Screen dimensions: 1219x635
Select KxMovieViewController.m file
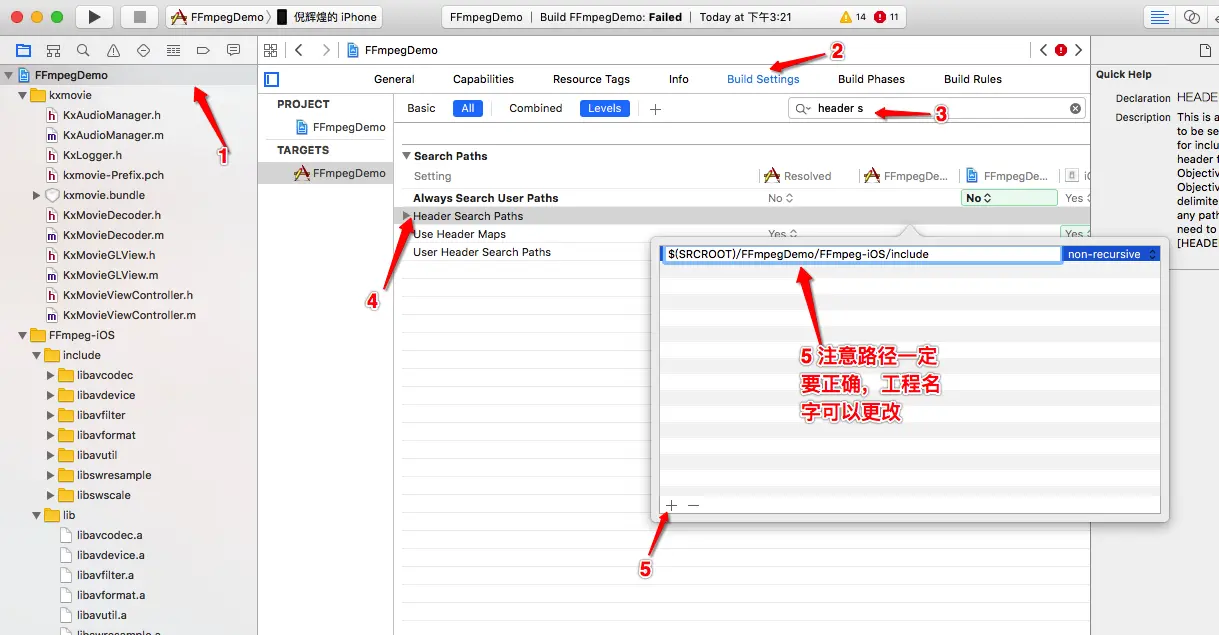click(129, 315)
